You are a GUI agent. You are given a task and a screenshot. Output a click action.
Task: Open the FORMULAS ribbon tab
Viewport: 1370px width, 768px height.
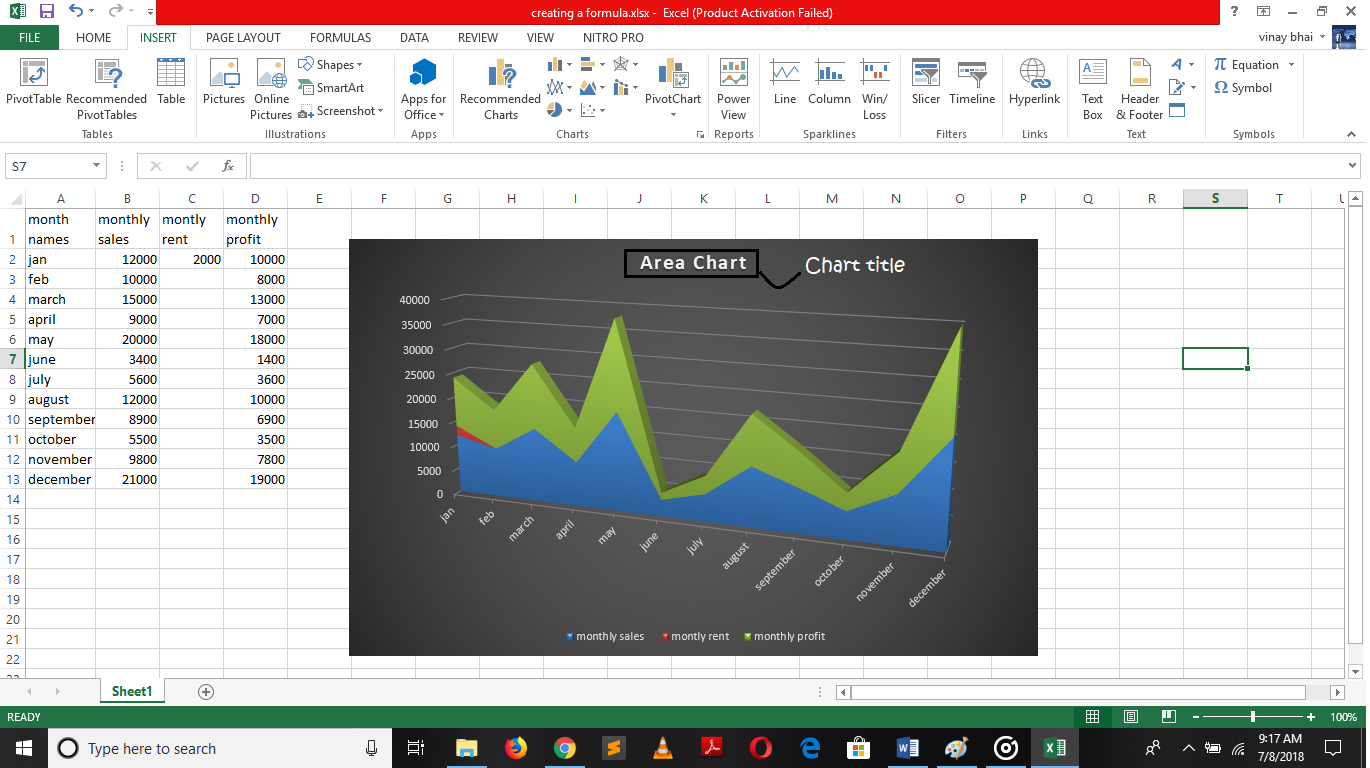pyautogui.click(x=340, y=38)
